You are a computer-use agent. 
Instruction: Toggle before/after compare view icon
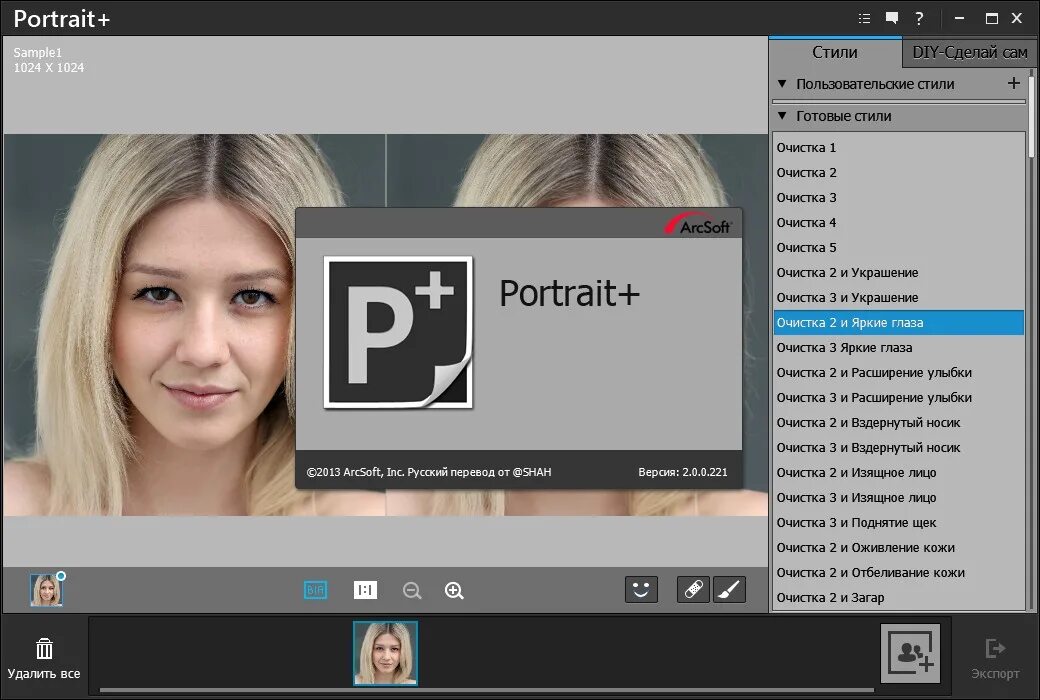(x=316, y=590)
